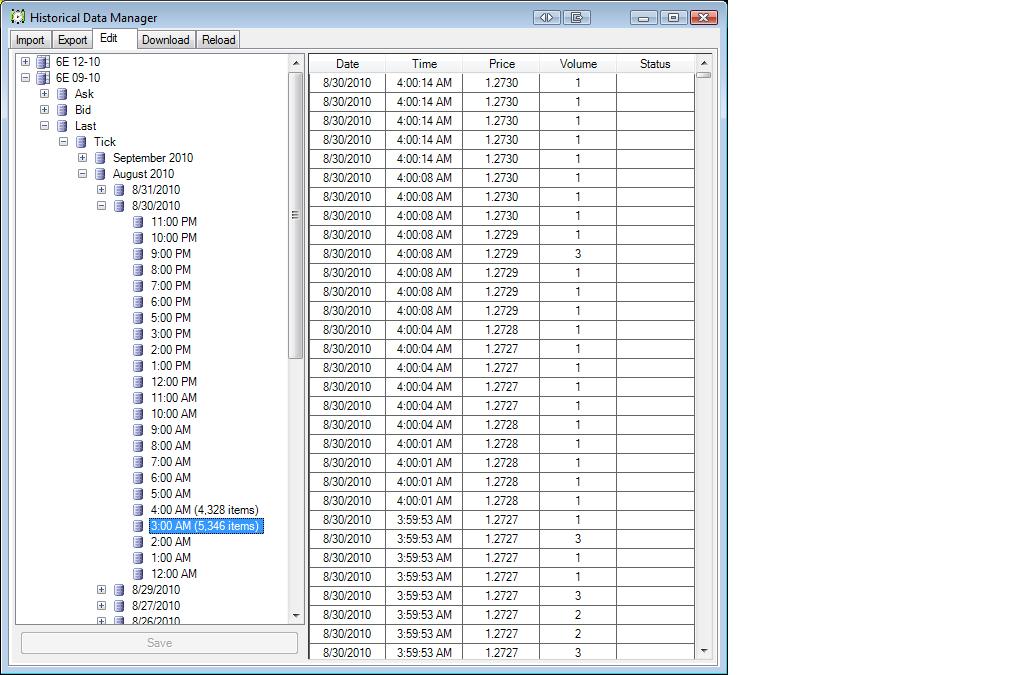Click the tree panel scroll down arrow

[x=296, y=615]
